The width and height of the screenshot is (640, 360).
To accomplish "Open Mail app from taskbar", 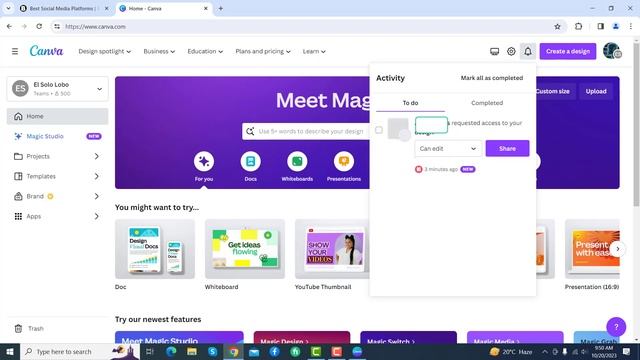I will (254, 351).
